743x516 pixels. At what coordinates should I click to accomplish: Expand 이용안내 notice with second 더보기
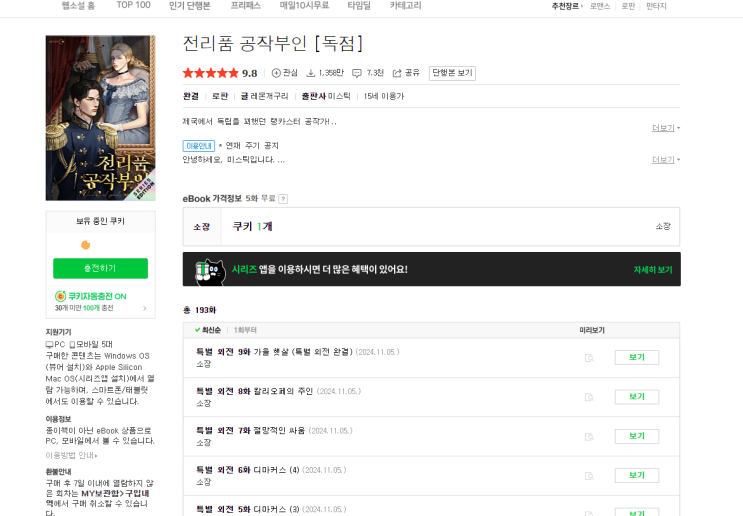point(666,160)
